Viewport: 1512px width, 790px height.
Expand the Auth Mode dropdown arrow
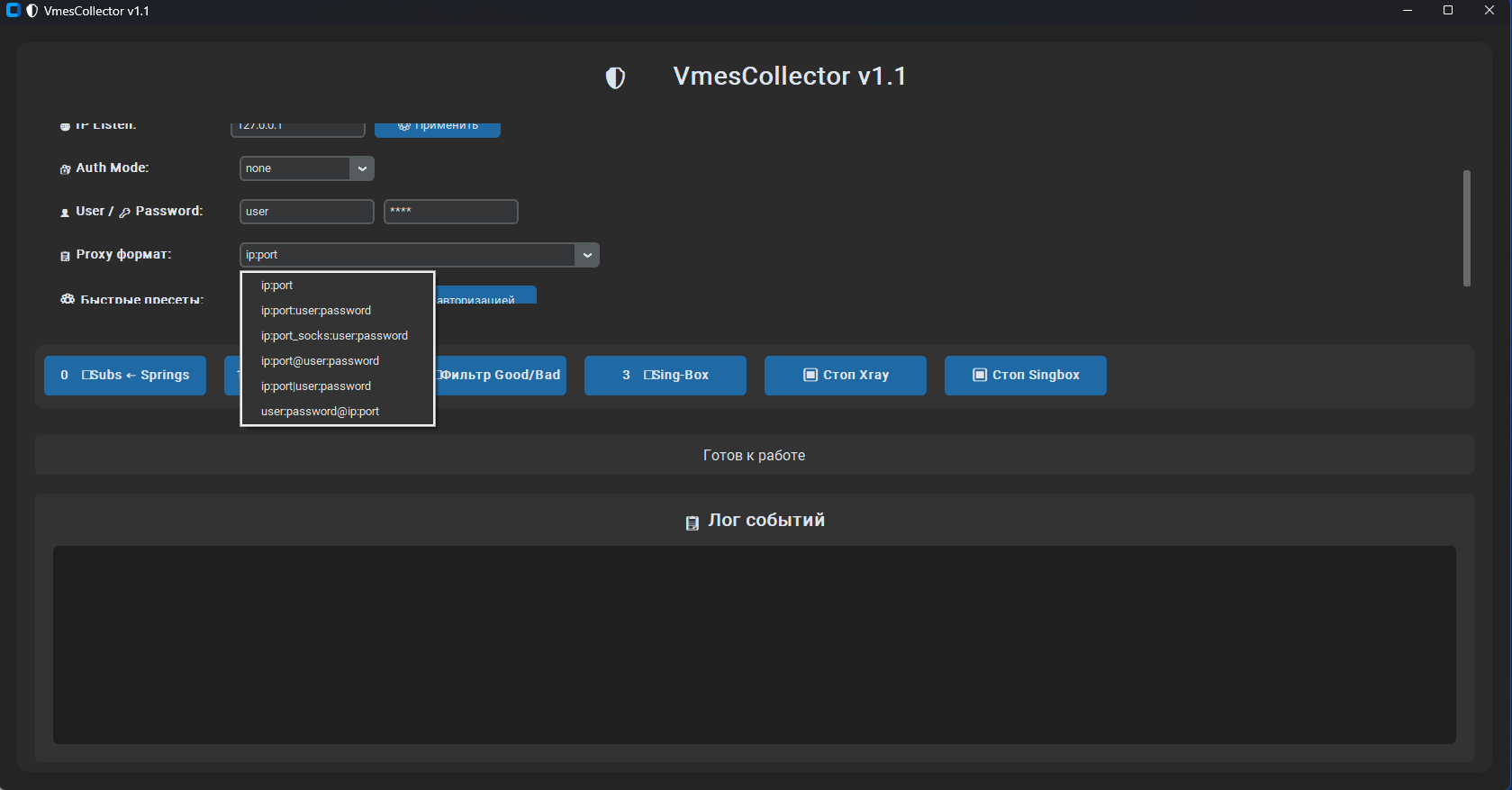(x=362, y=168)
